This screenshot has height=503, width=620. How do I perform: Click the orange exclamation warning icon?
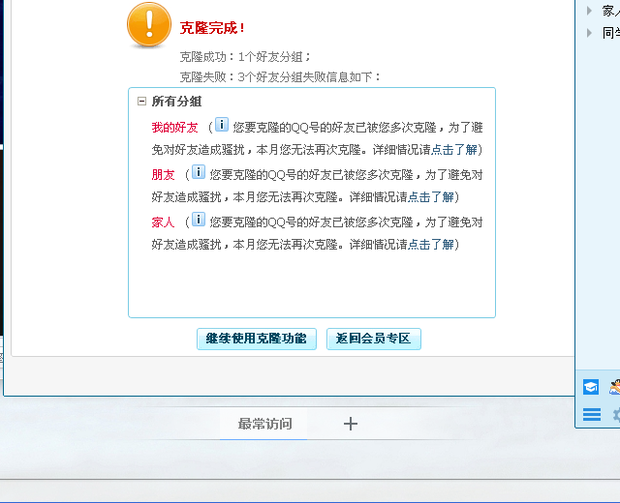(x=149, y=25)
